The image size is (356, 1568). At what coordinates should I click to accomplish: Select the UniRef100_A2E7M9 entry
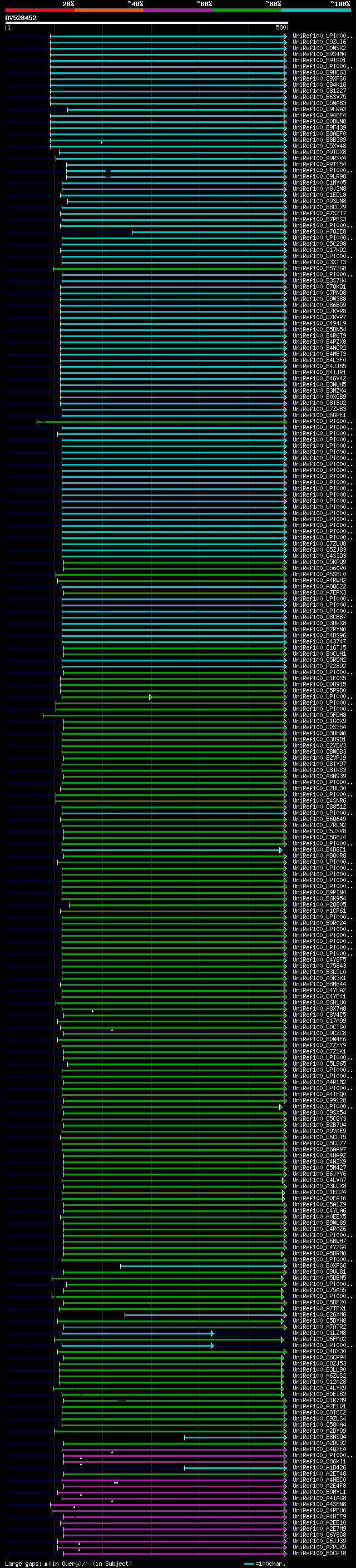tap(319, 1529)
